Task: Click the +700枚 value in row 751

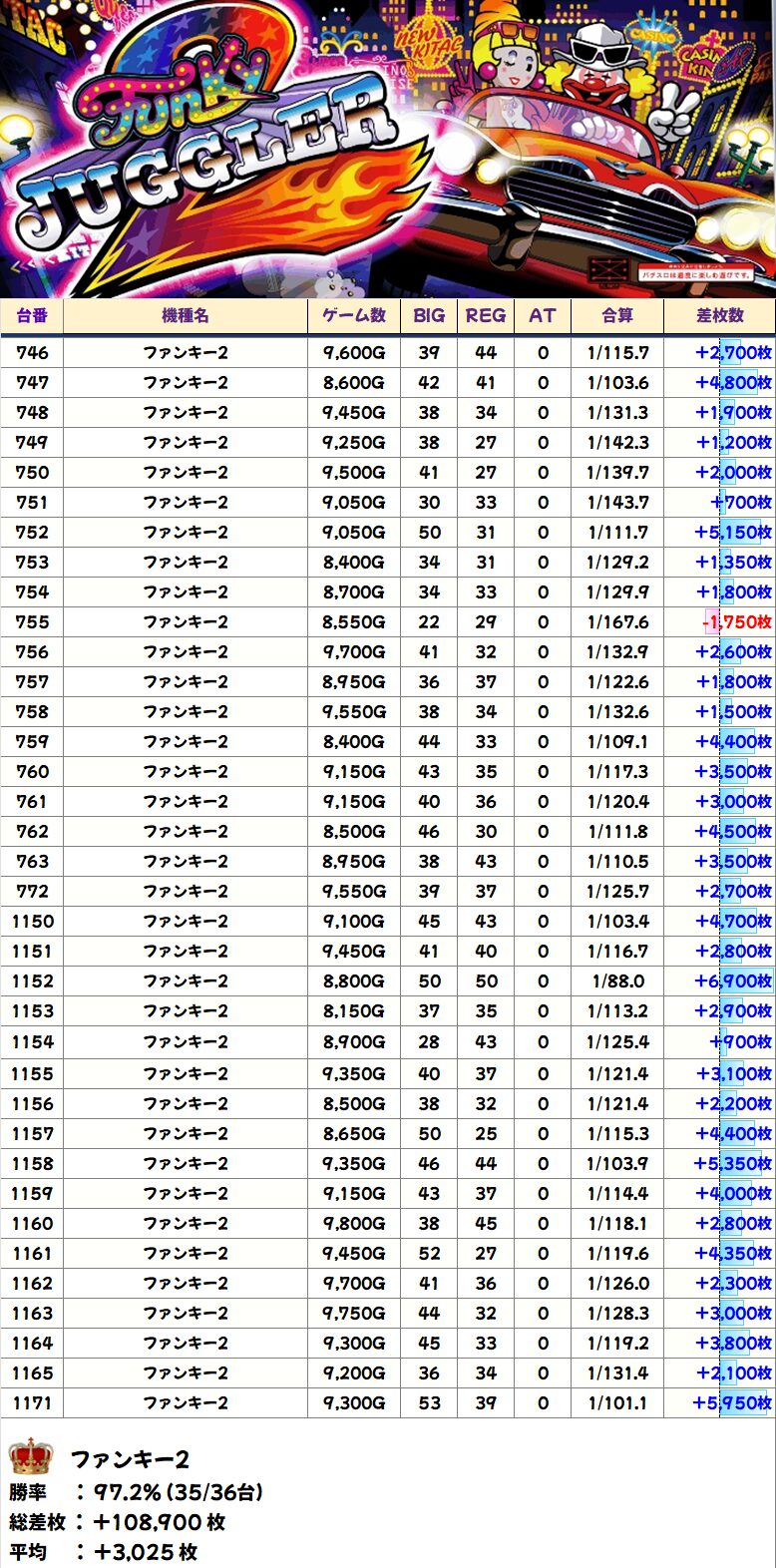Action: click(x=741, y=502)
